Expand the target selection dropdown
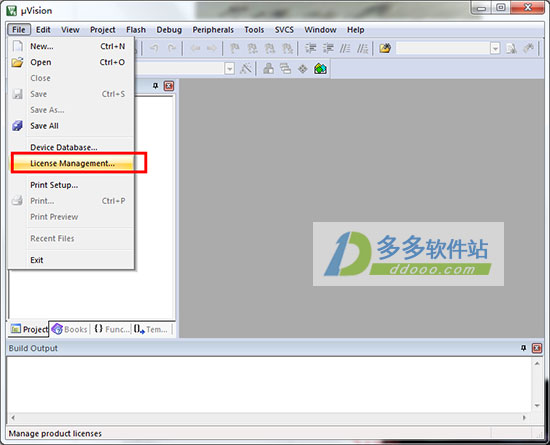550x445 pixels. (229, 69)
